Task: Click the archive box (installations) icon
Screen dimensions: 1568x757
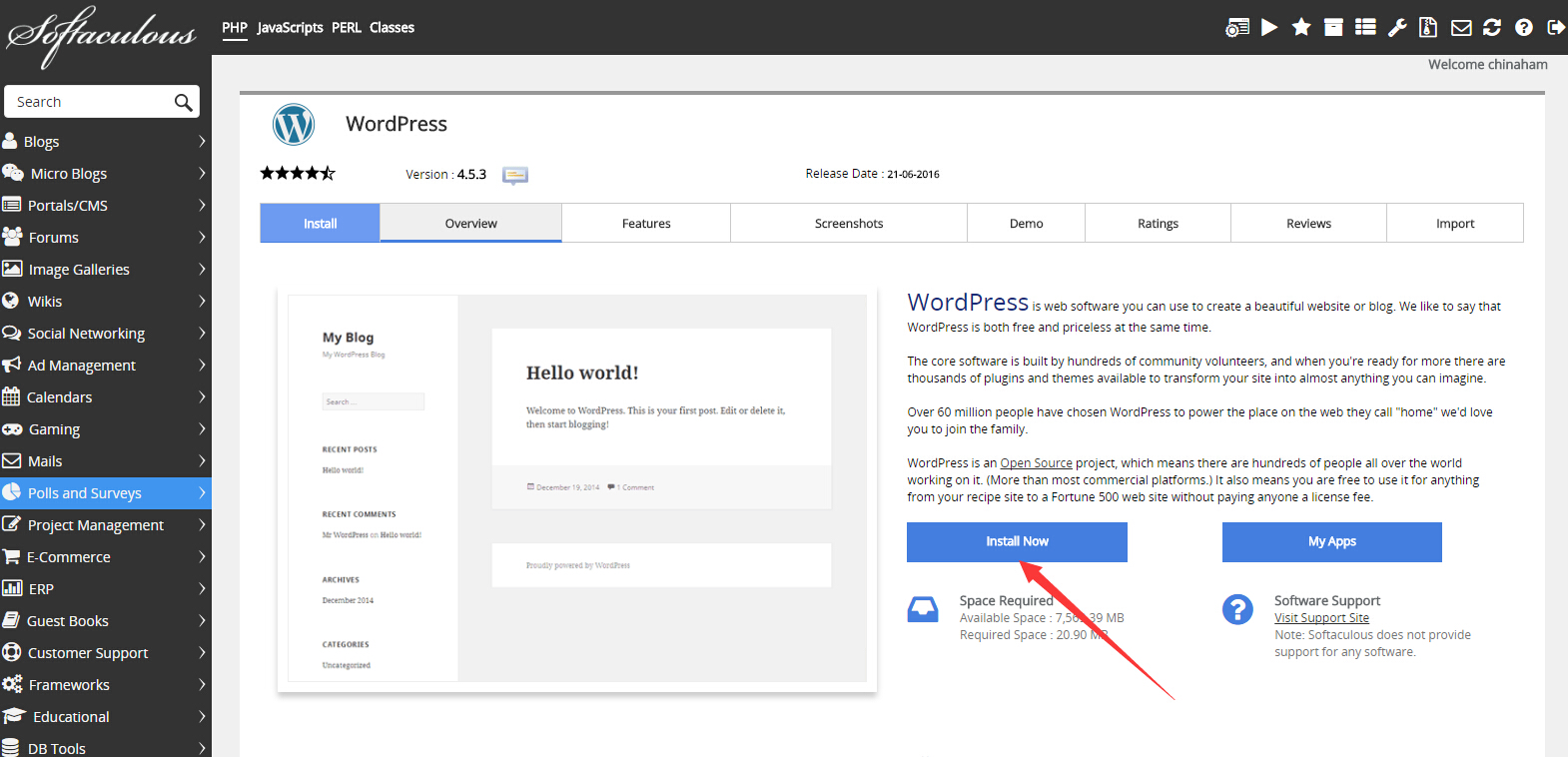Action: coord(1333,27)
